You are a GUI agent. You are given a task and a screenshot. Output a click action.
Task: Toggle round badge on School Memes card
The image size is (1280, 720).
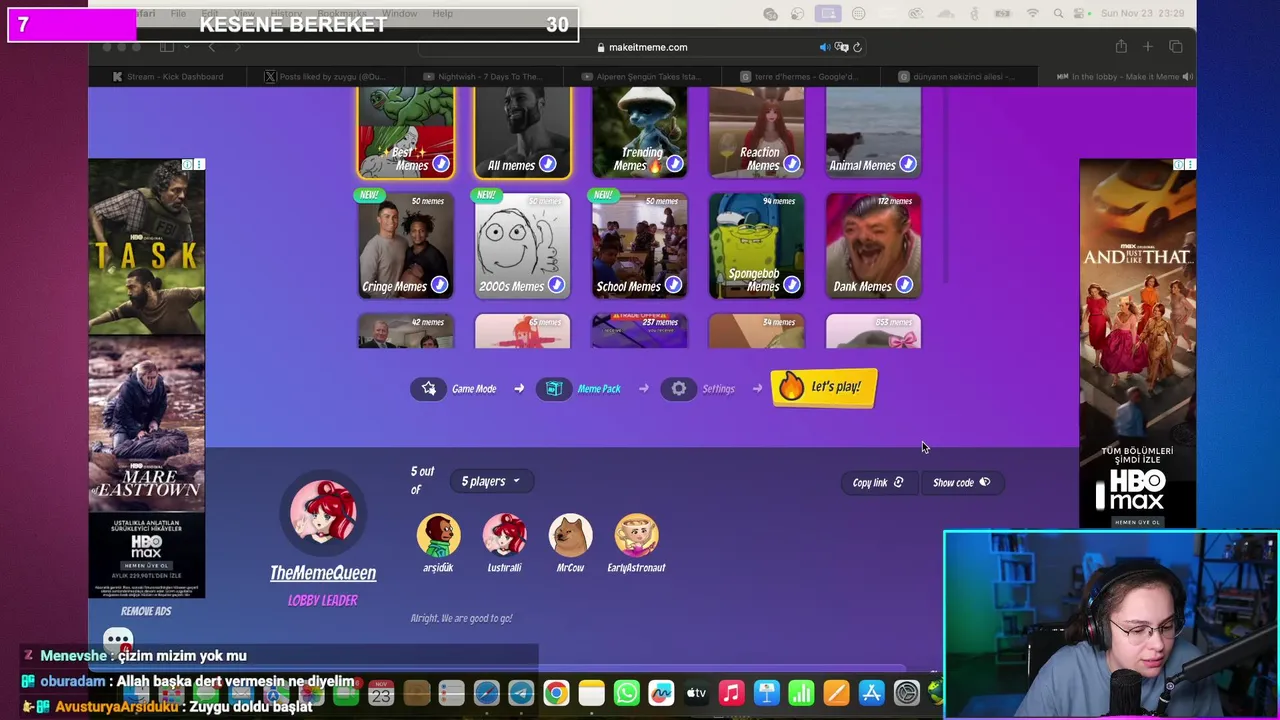click(x=673, y=285)
